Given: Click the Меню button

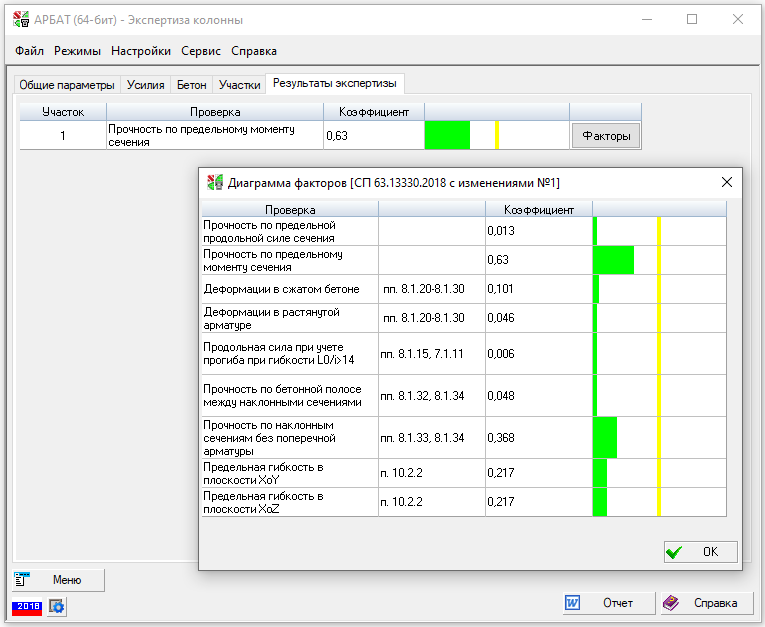Looking at the screenshot, I should pos(58,580).
